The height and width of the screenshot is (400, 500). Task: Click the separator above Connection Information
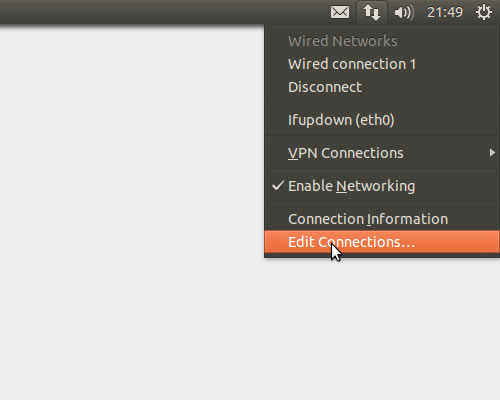point(382,202)
